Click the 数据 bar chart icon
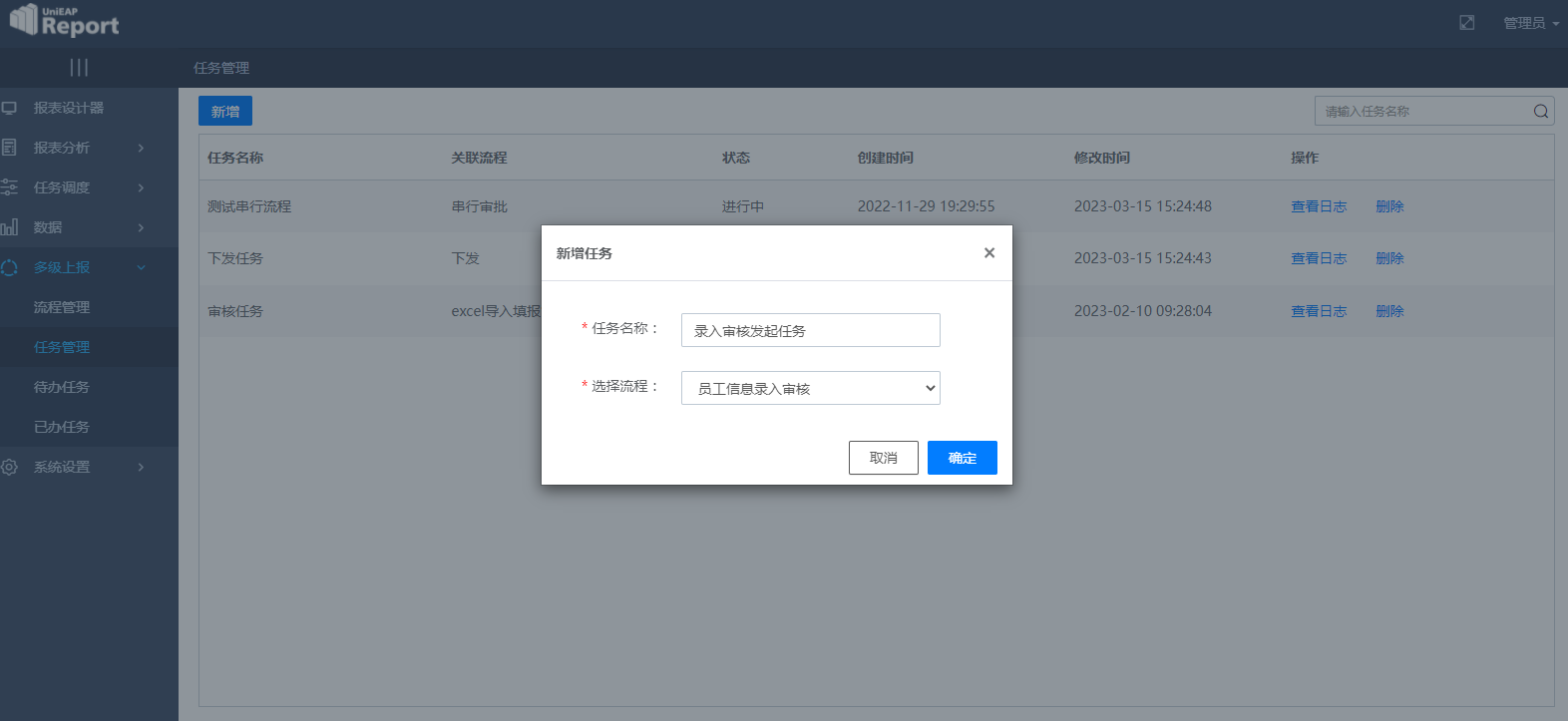This screenshot has height=721, width=1568. (9, 227)
